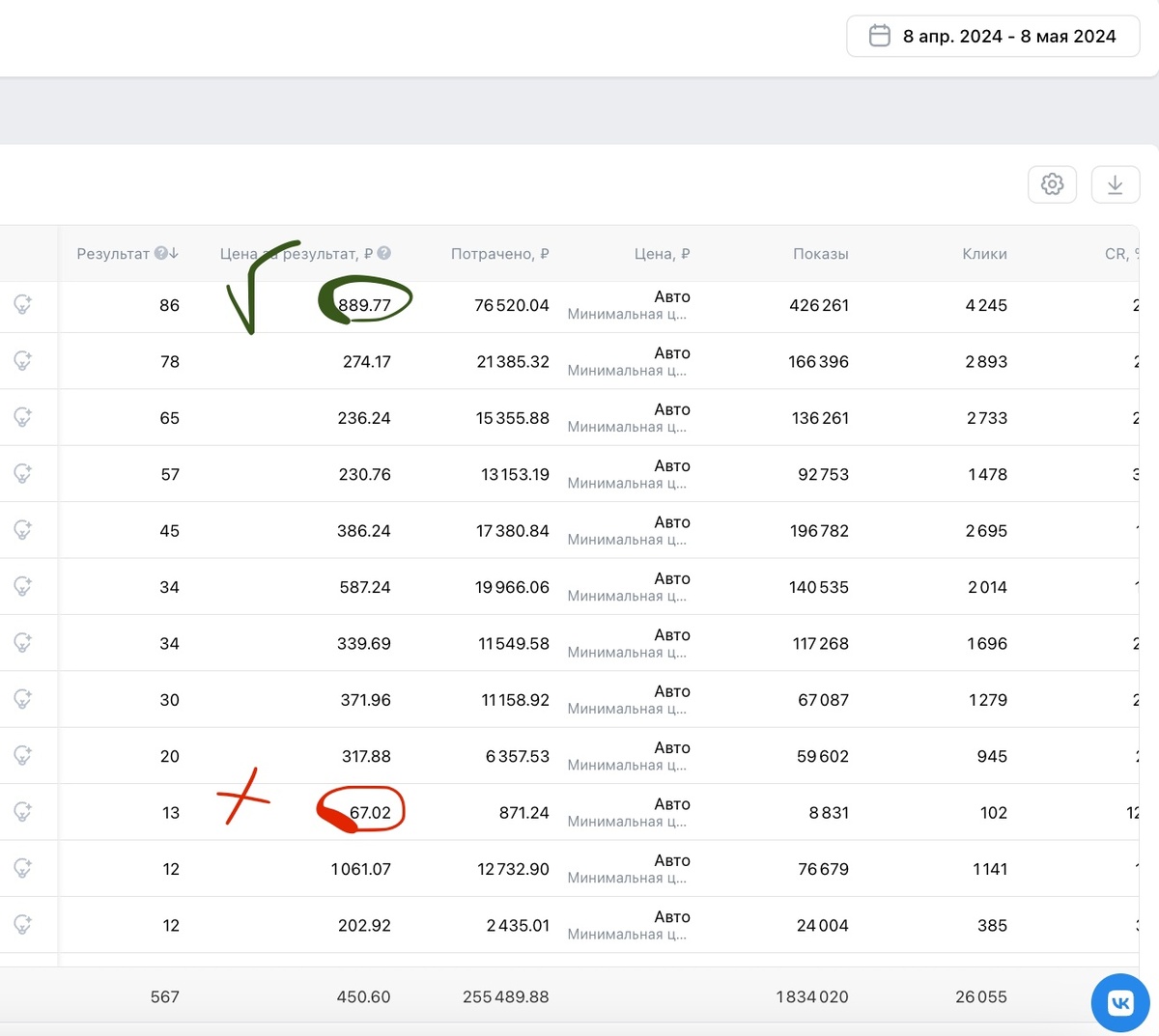Show help for Цена за результат
1159x1036 pixels.
pyautogui.click(x=383, y=253)
